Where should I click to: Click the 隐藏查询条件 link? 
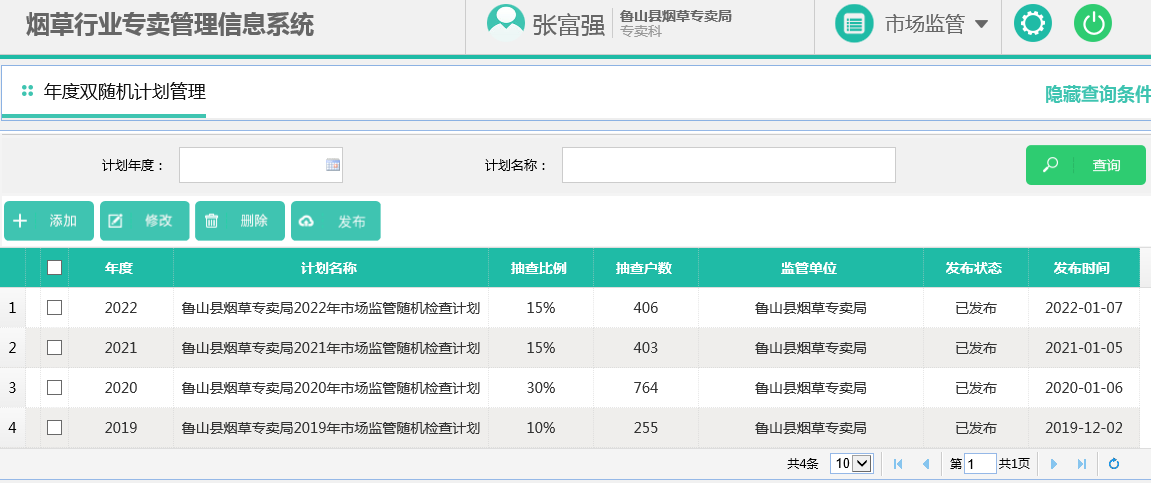(1098, 94)
